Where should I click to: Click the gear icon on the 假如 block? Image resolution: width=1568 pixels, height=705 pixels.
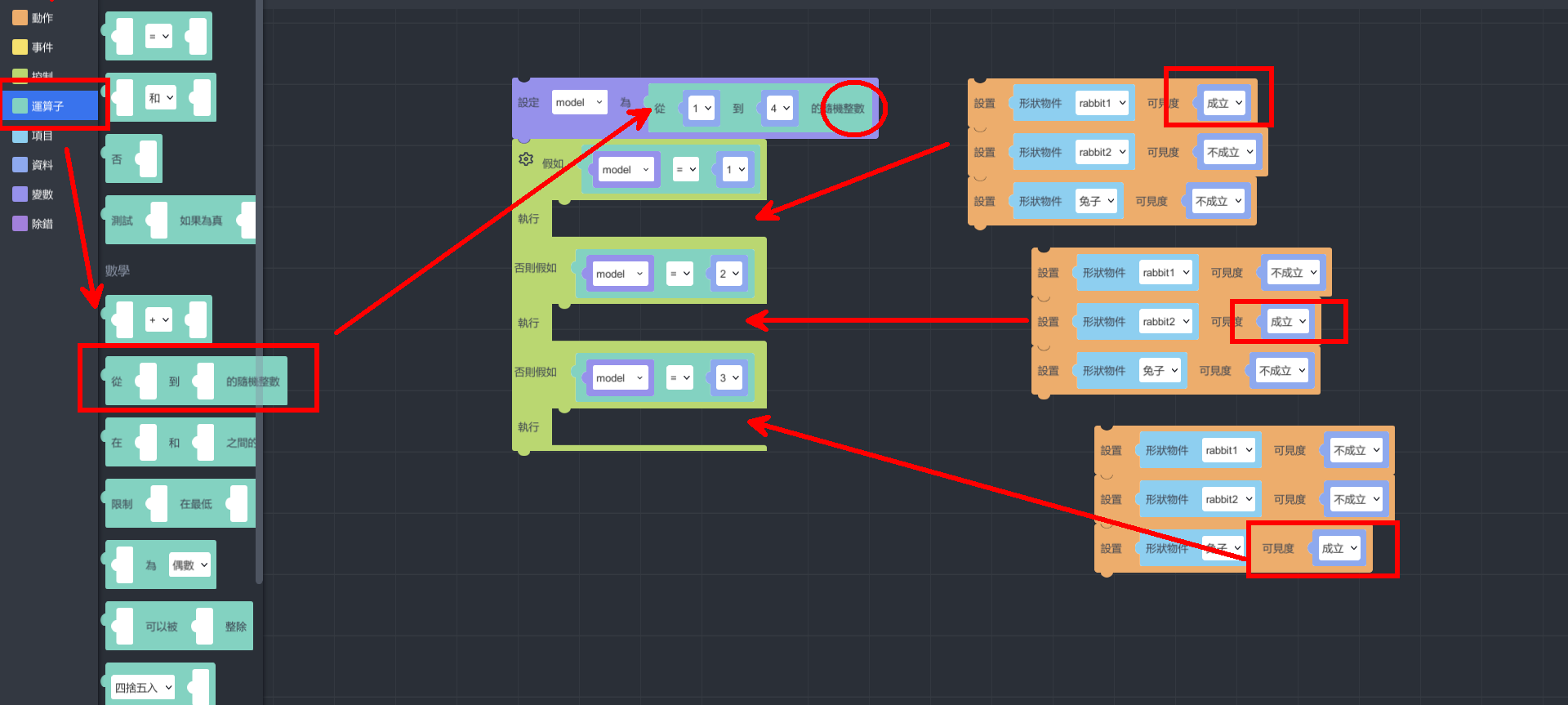click(526, 159)
